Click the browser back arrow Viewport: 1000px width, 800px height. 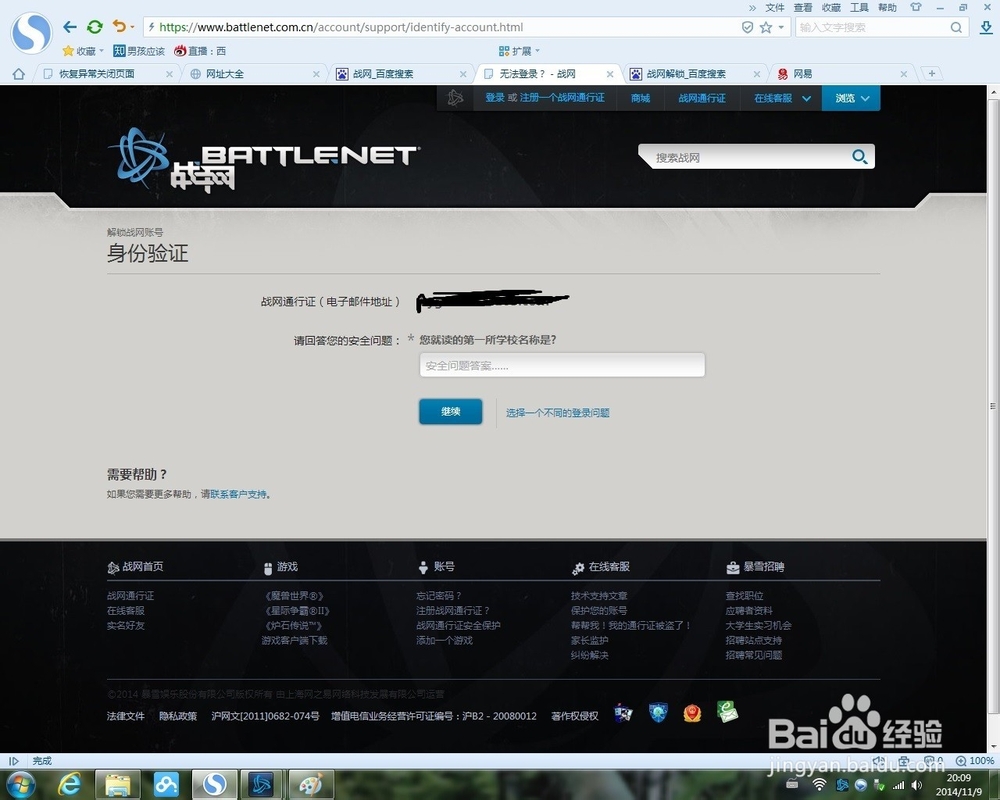pos(70,27)
